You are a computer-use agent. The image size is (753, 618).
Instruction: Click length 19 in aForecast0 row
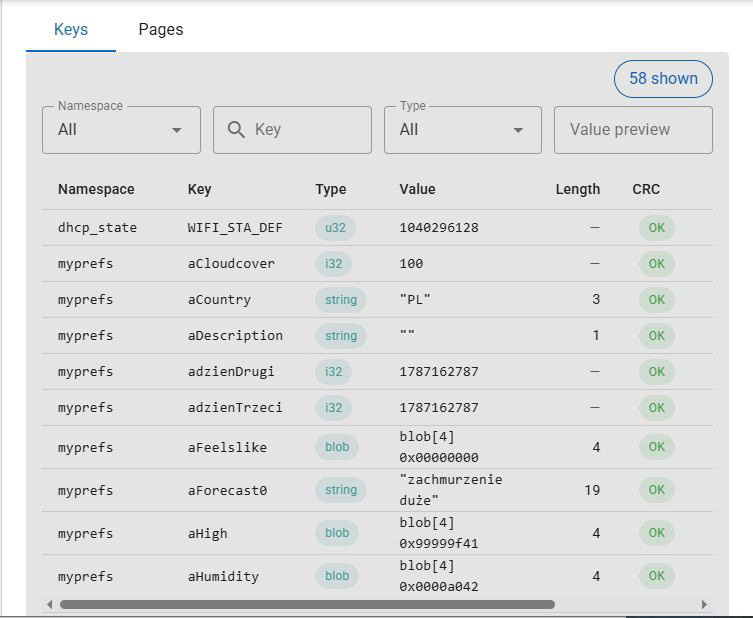[x=592, y=490]
